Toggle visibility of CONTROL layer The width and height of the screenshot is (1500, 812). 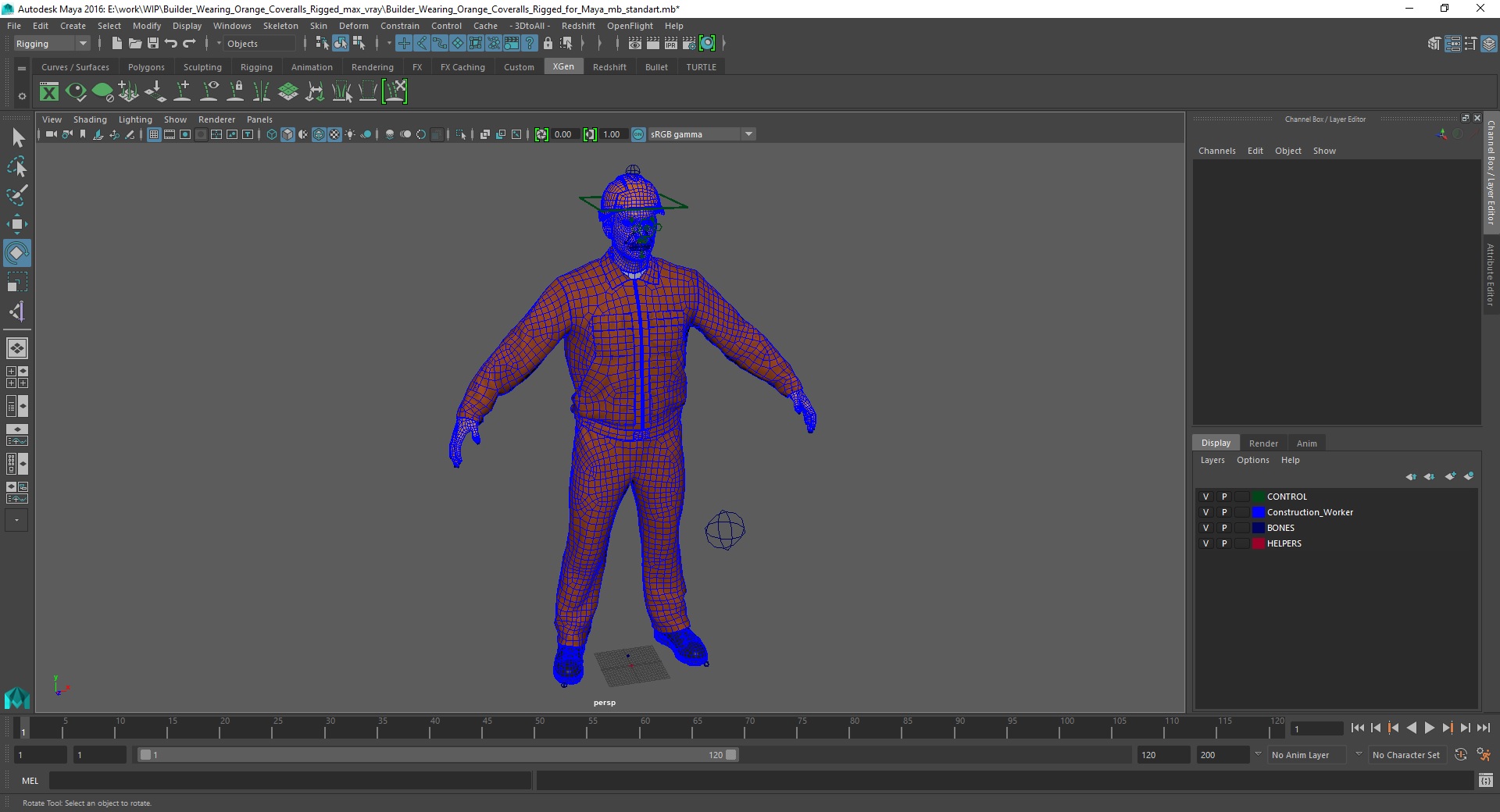click(1205, 497)
